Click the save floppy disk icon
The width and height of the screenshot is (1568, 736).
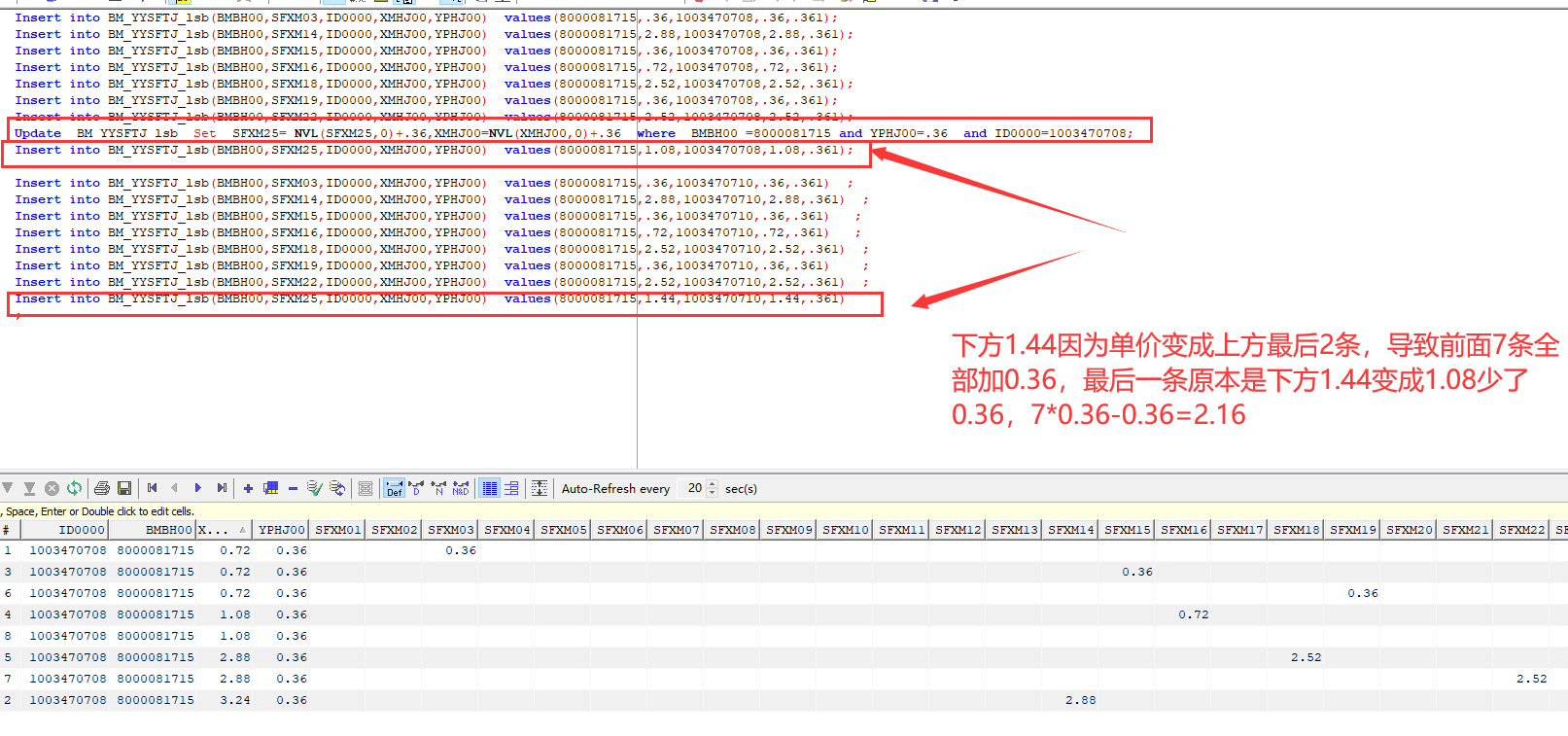[124, 488]
